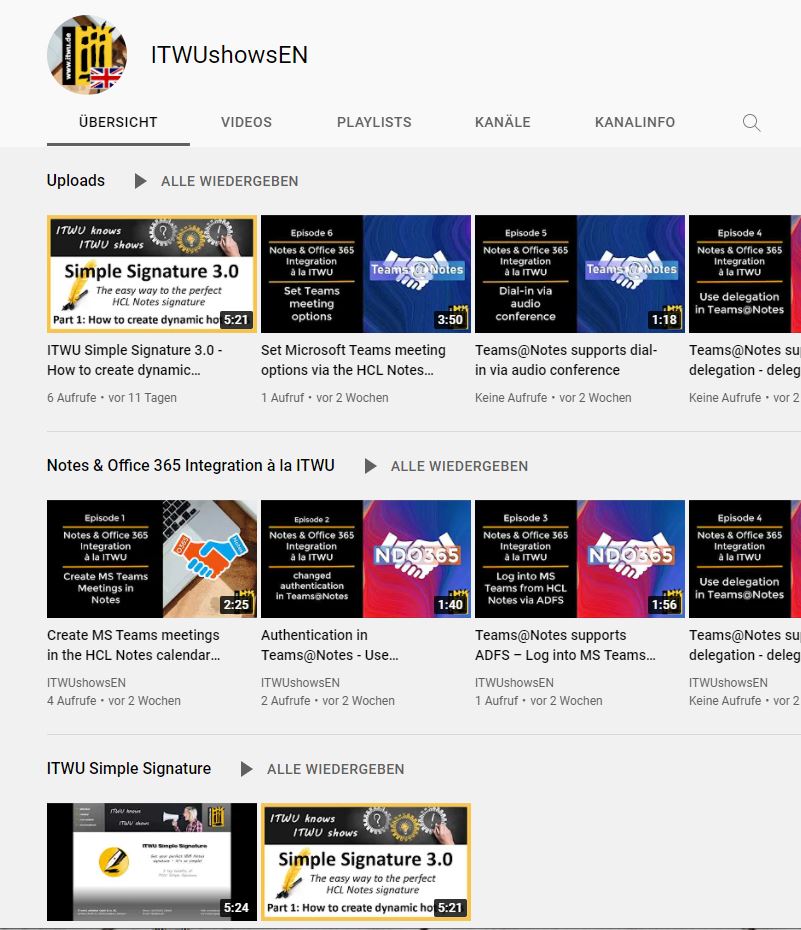Open Episode 3 Log into MS Teams thumbnail
This screenshot has width=801, height=930.
tap(580, 559)
